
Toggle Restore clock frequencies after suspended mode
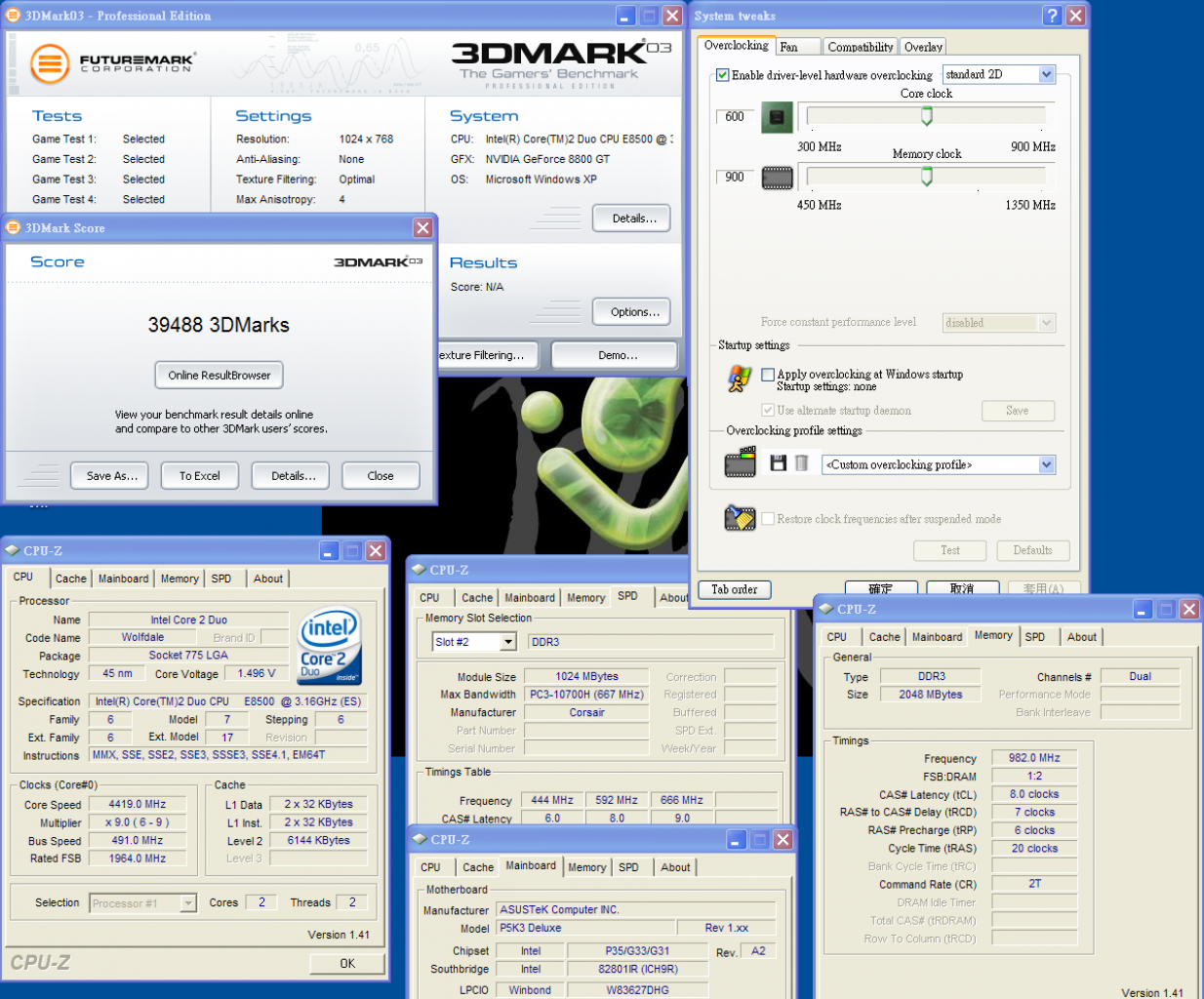[768, 519]
